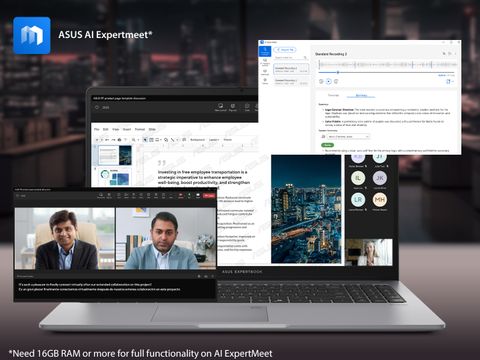Click the line tool in presentation toolbar
The height and width of the screenshot is (360, 480).
(x=172, y=140)
